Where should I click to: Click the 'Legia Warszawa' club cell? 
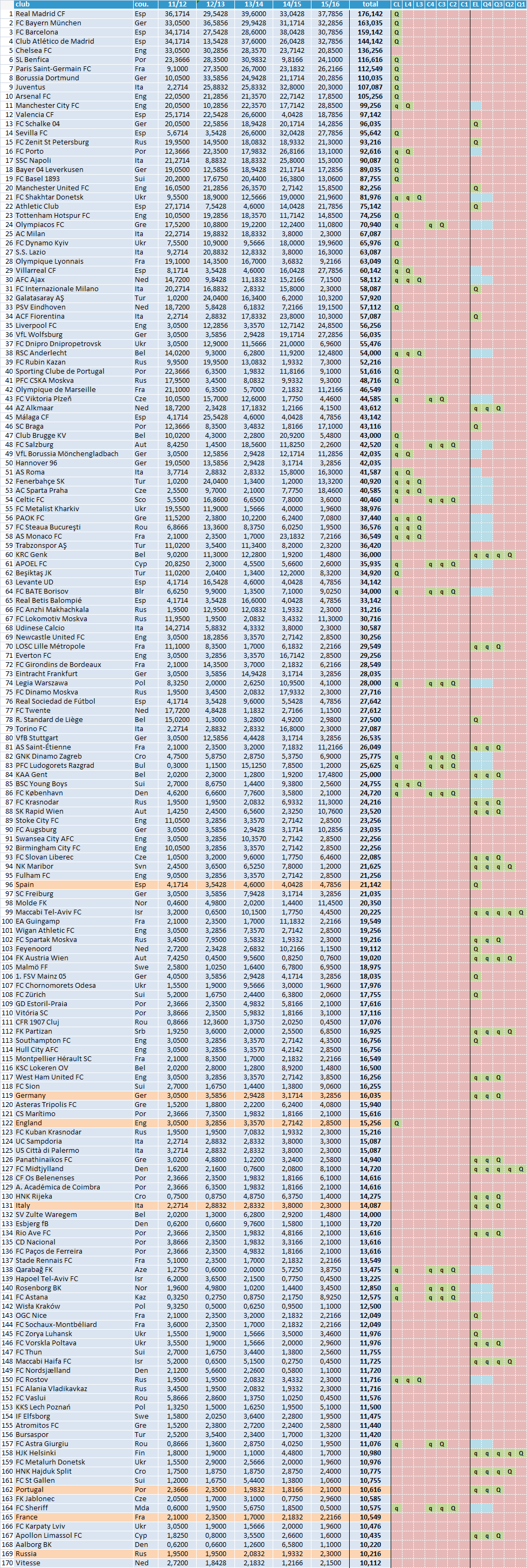[x=73, y=683]
